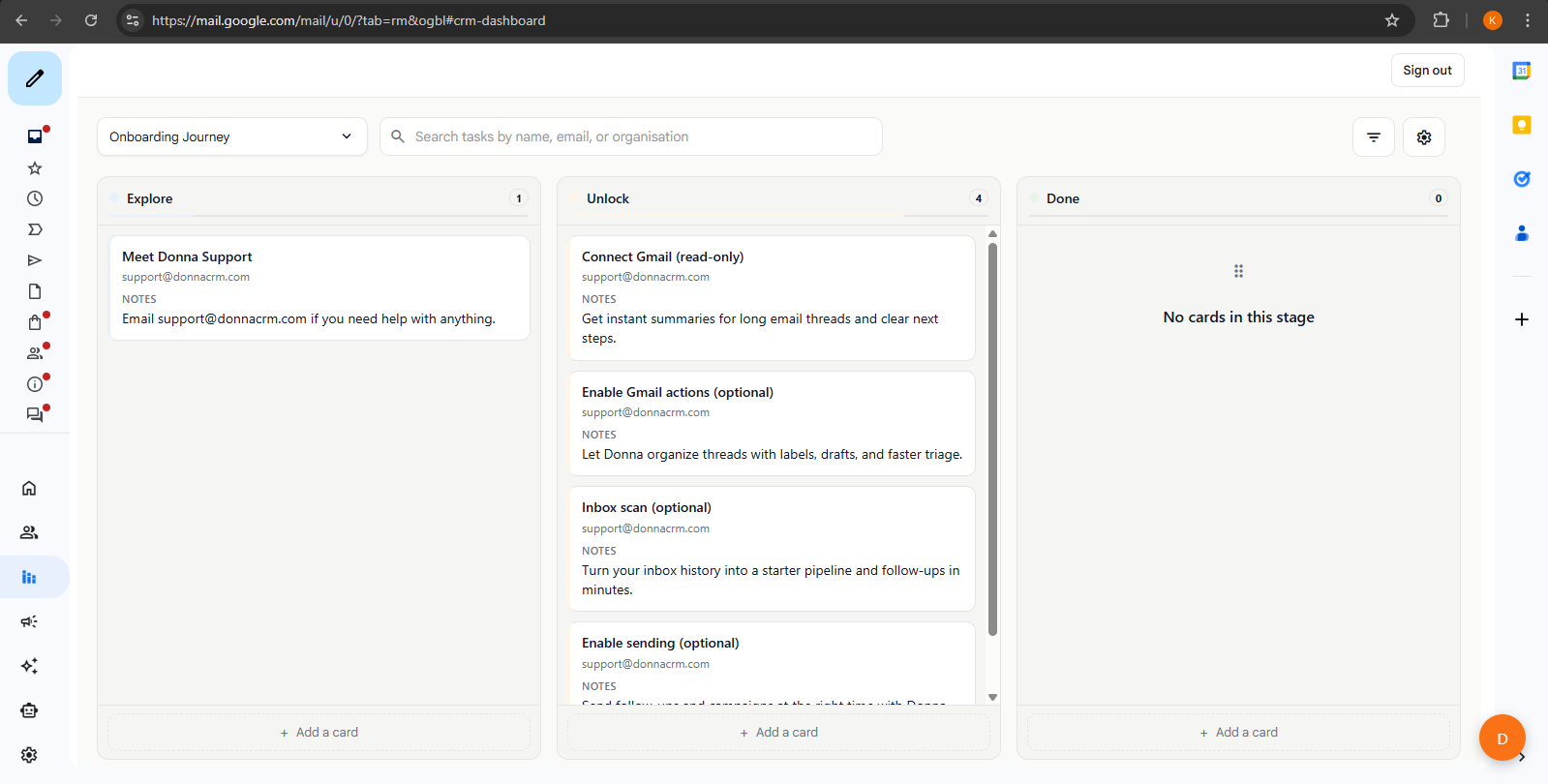Go to the home icon in sidebar
The width and height of the screenshot is (1548, 784).
pyautogui.click(x=29, y=488)
